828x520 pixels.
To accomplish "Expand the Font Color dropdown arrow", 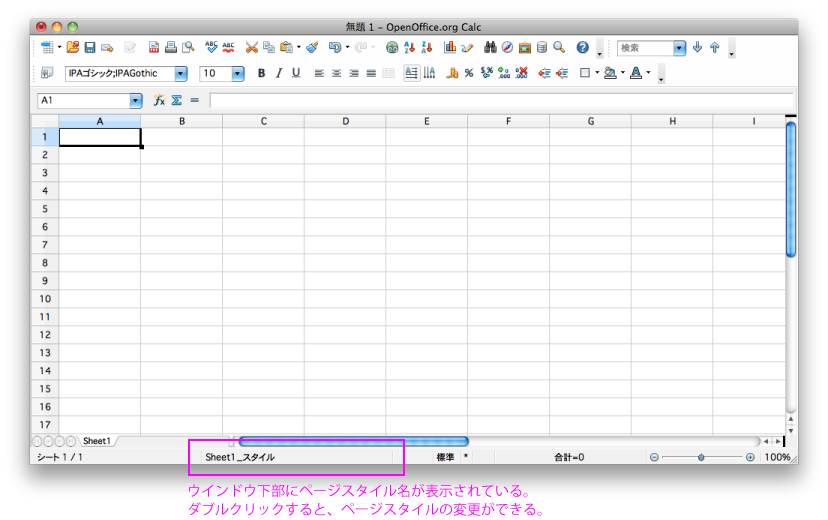I will 648,73.
